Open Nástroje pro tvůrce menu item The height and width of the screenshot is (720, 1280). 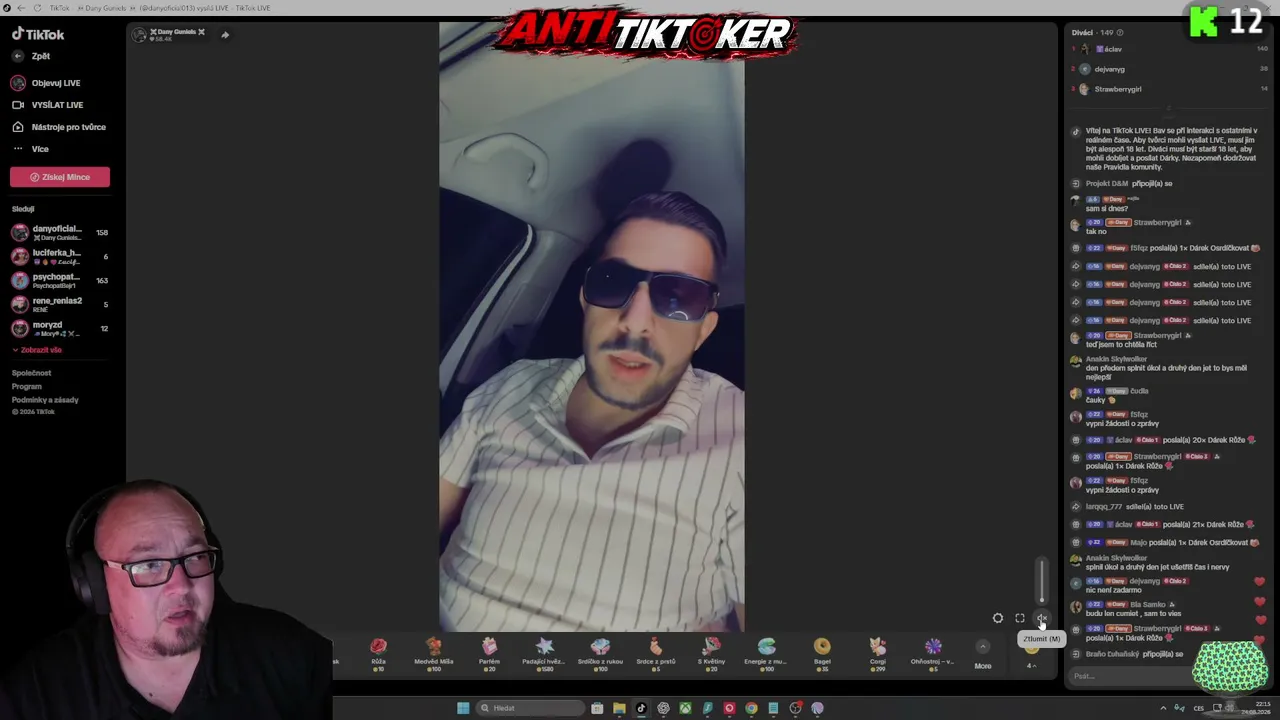click(58, 127)
